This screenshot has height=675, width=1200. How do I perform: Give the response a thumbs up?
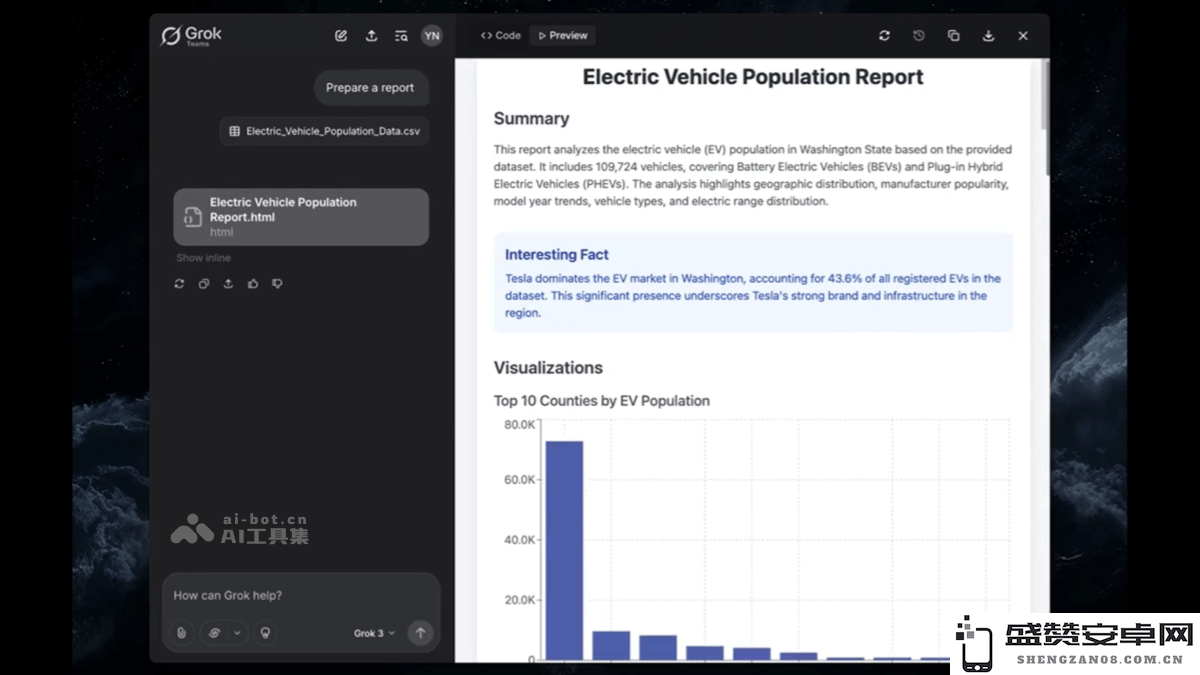tap(253, 284)
